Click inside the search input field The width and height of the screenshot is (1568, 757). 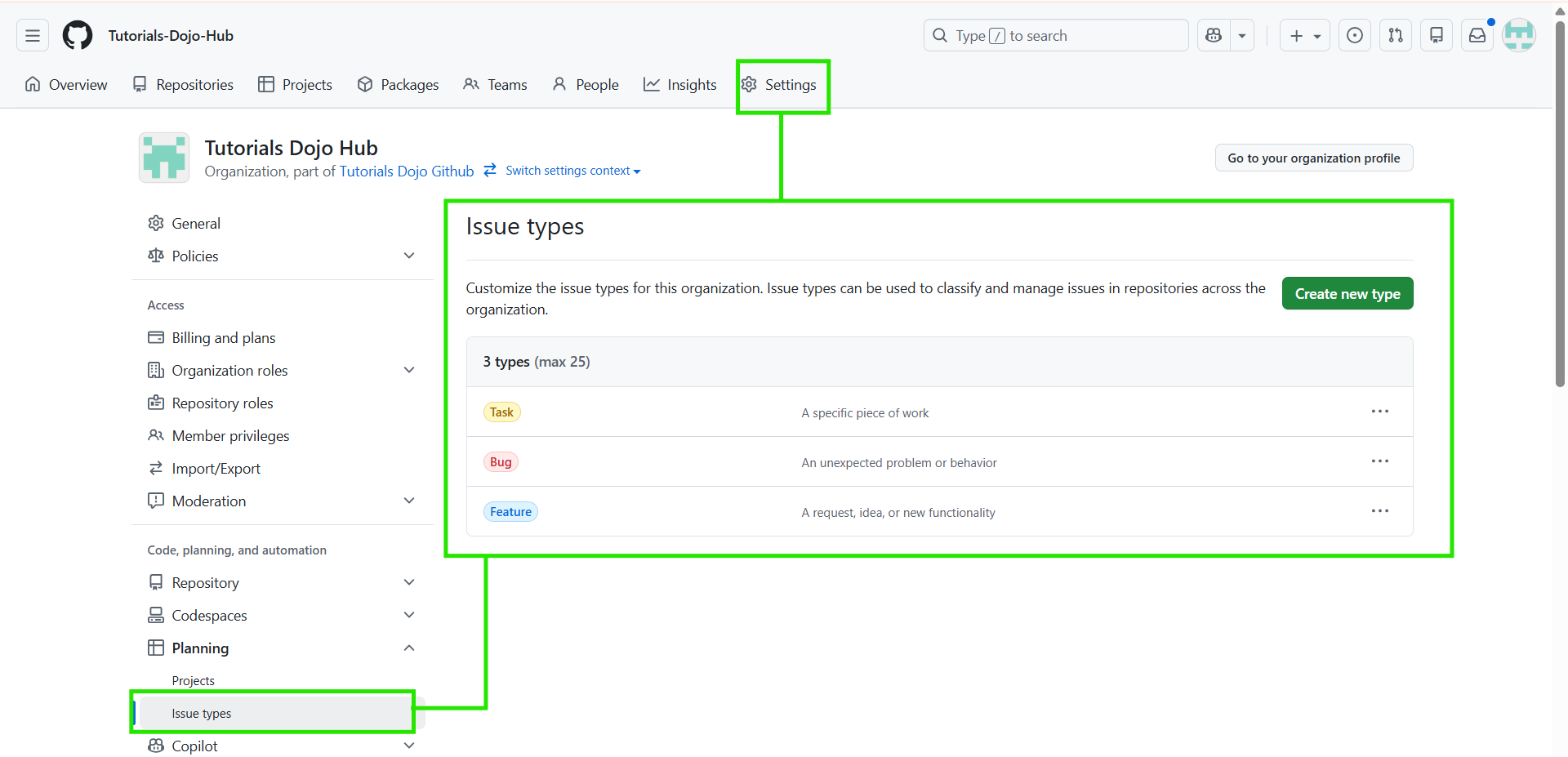click(1055, 35)
